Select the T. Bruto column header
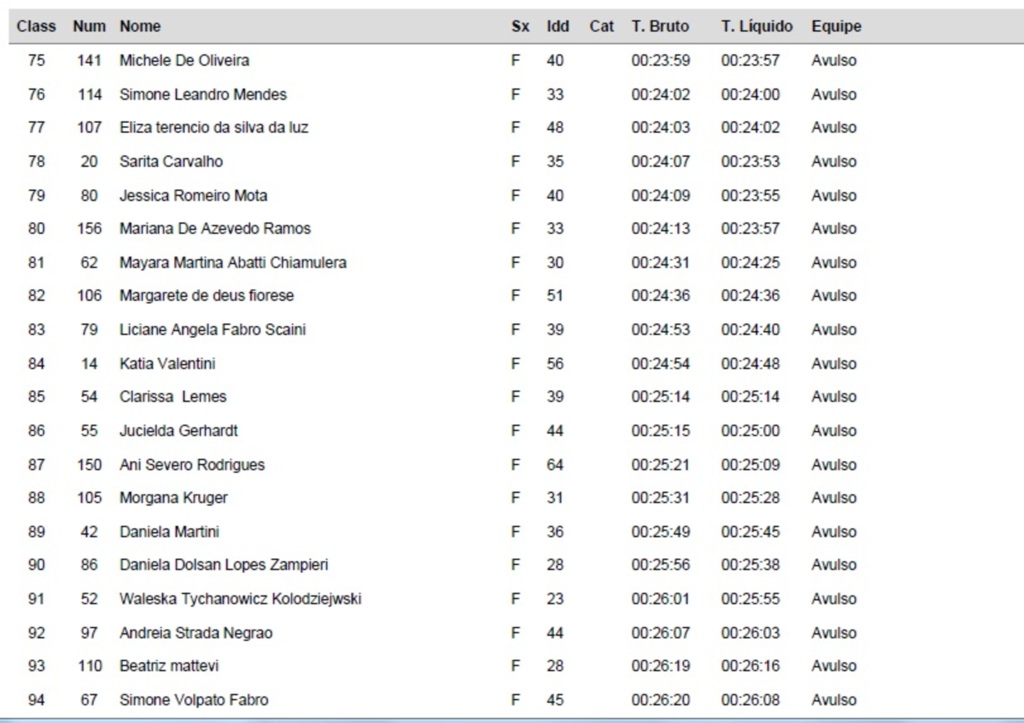The width and height of the screenshot is (1024, 723). pyautogui.click(x=660, y=27)
